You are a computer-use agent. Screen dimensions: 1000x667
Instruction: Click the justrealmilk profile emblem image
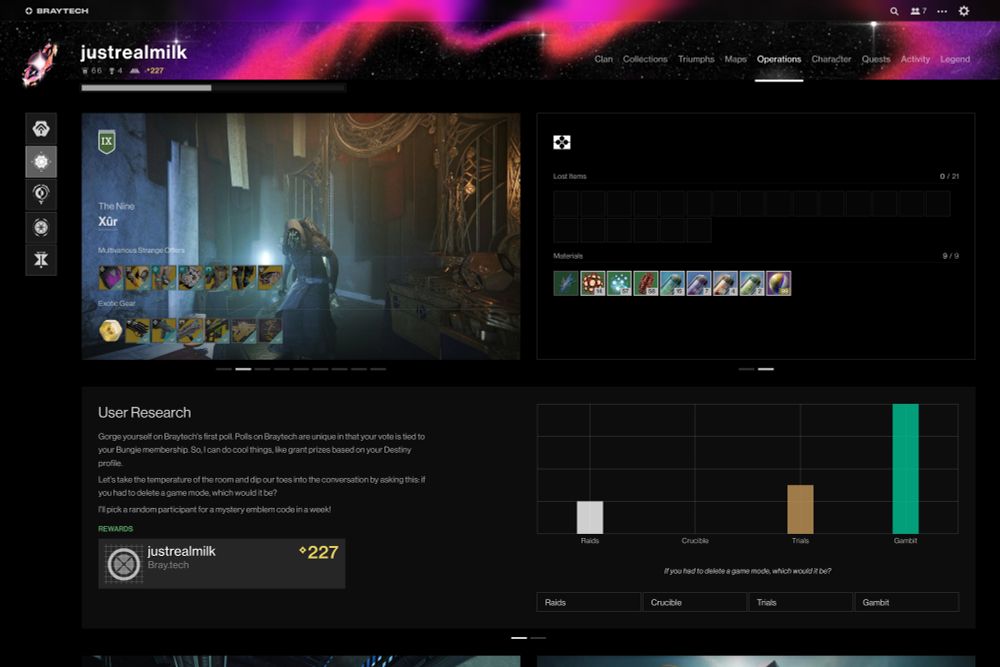(40, 64)
